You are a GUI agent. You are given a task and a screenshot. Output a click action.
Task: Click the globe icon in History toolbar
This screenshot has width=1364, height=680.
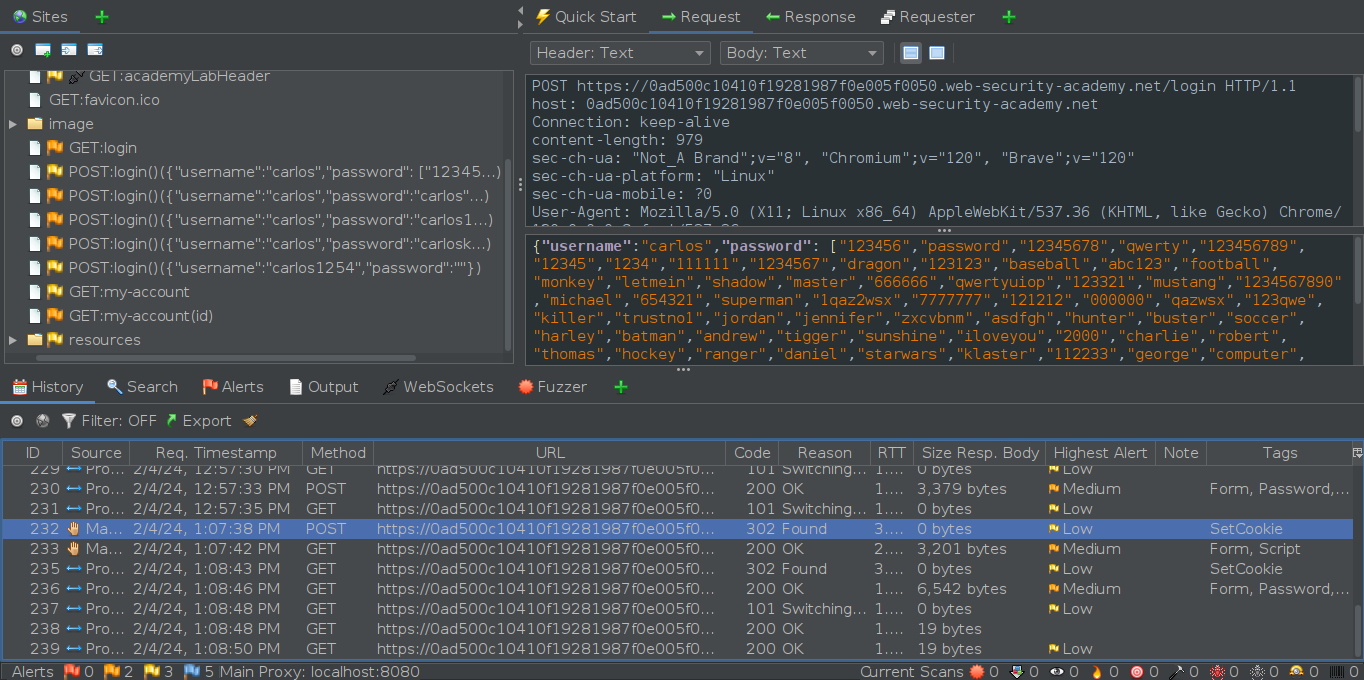coord(43,421)
